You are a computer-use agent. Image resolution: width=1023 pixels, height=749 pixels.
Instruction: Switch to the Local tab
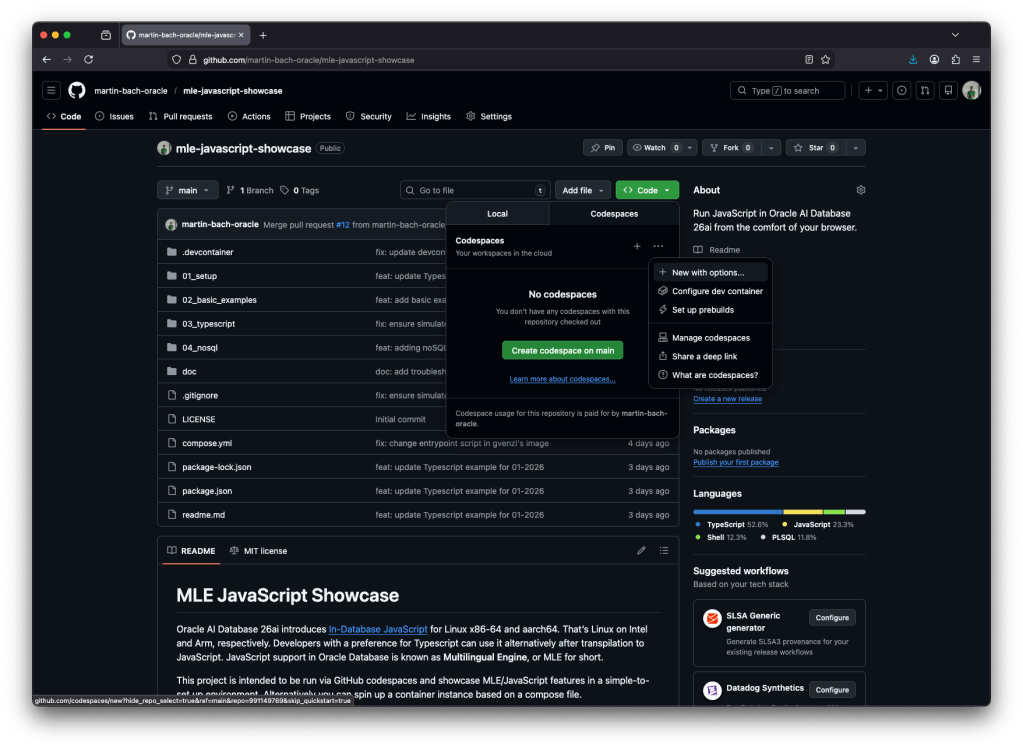(x=497, y=214)
